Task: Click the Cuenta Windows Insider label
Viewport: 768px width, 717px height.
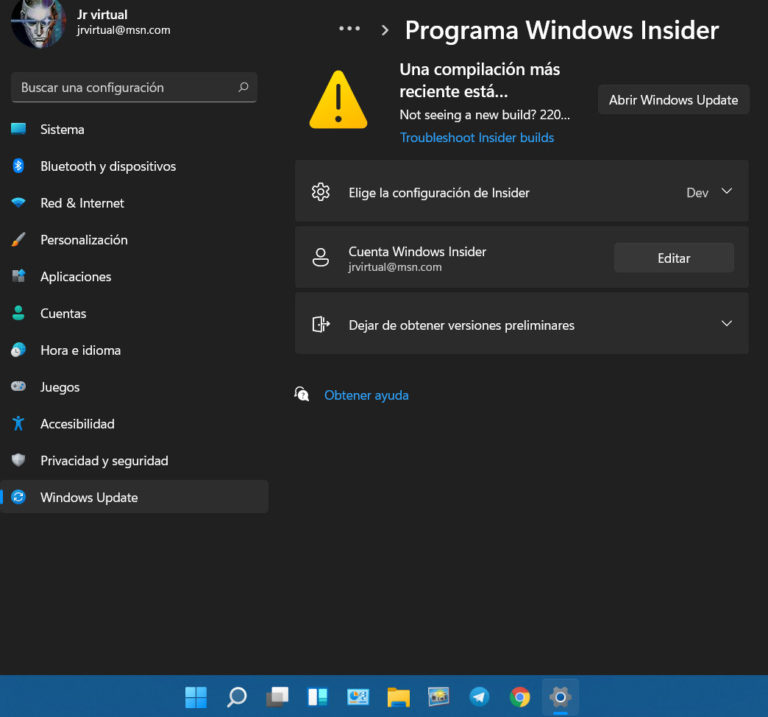Action: click(x=417, y=252)
